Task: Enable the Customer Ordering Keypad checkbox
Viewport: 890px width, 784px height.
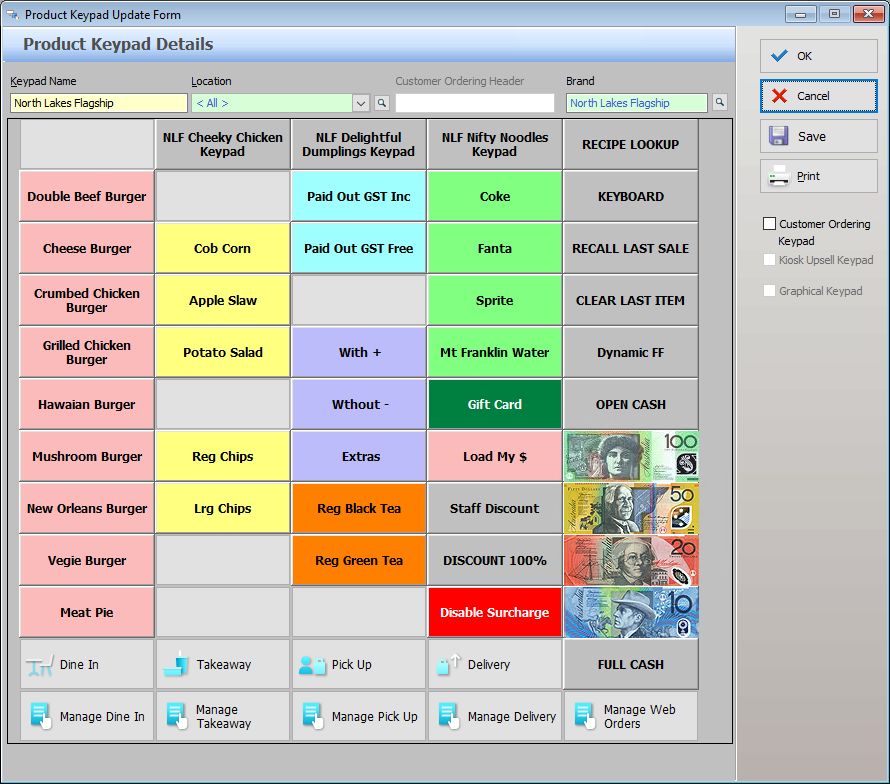Action: point(769,224)
